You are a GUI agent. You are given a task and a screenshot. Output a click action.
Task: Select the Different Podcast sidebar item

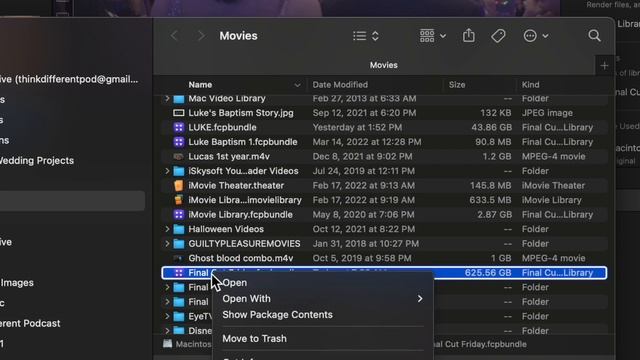30,323
